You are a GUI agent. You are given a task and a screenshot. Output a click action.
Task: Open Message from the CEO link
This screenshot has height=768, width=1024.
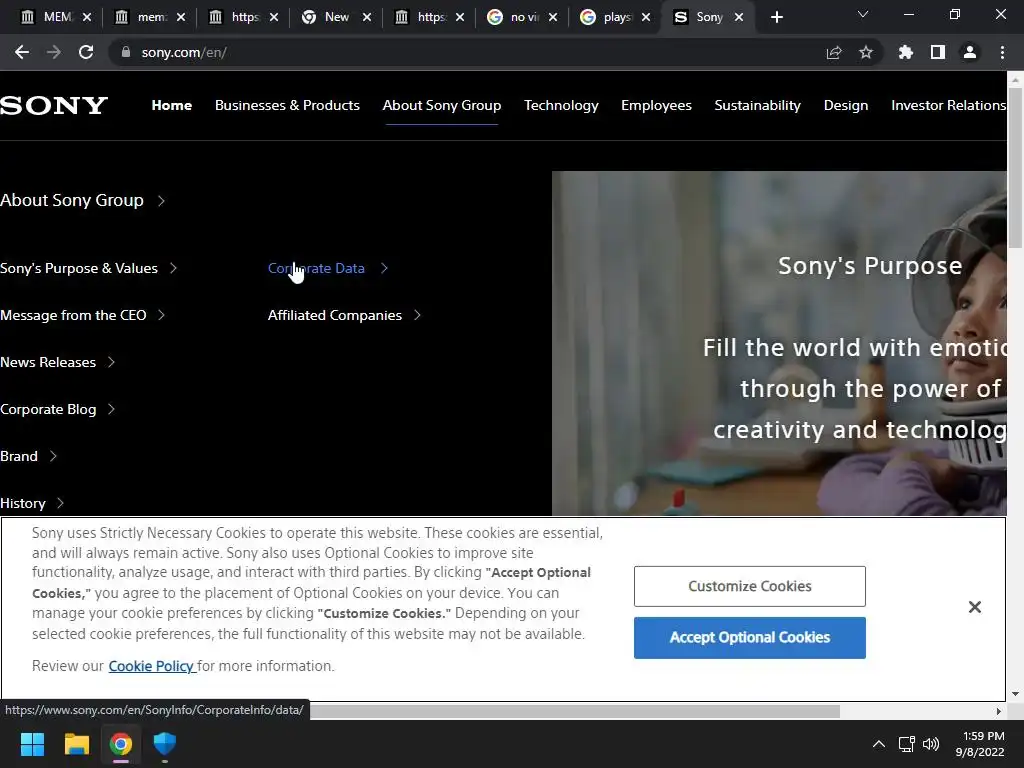click(x=82, y=315)
